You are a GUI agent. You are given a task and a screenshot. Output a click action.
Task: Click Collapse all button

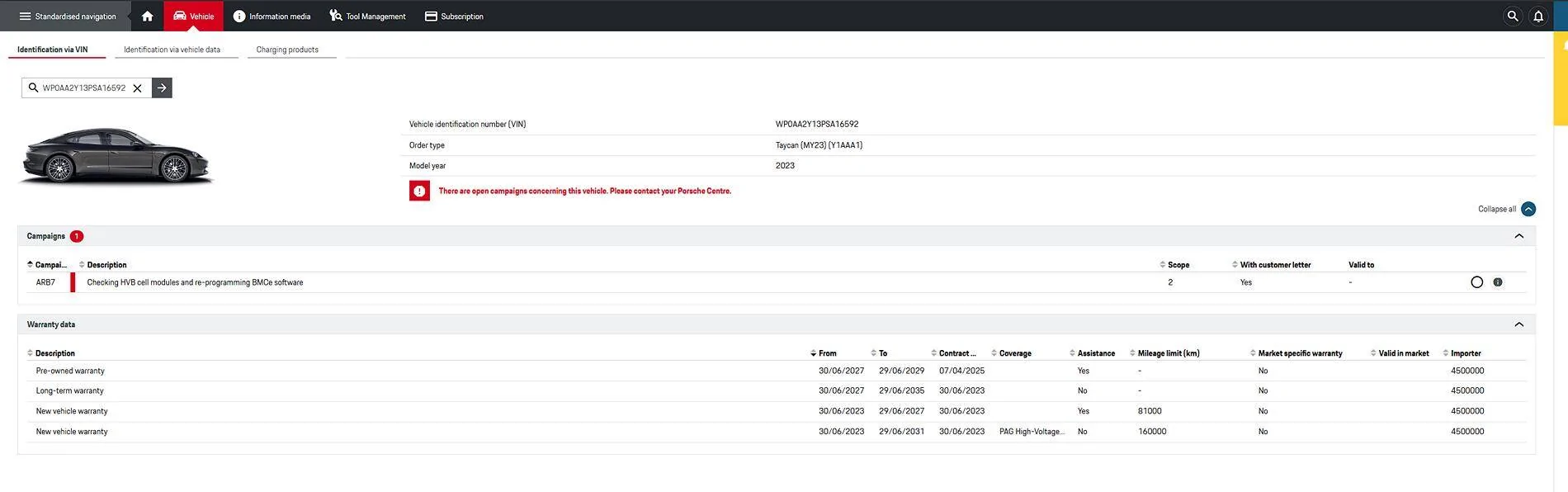(1506, 209)
